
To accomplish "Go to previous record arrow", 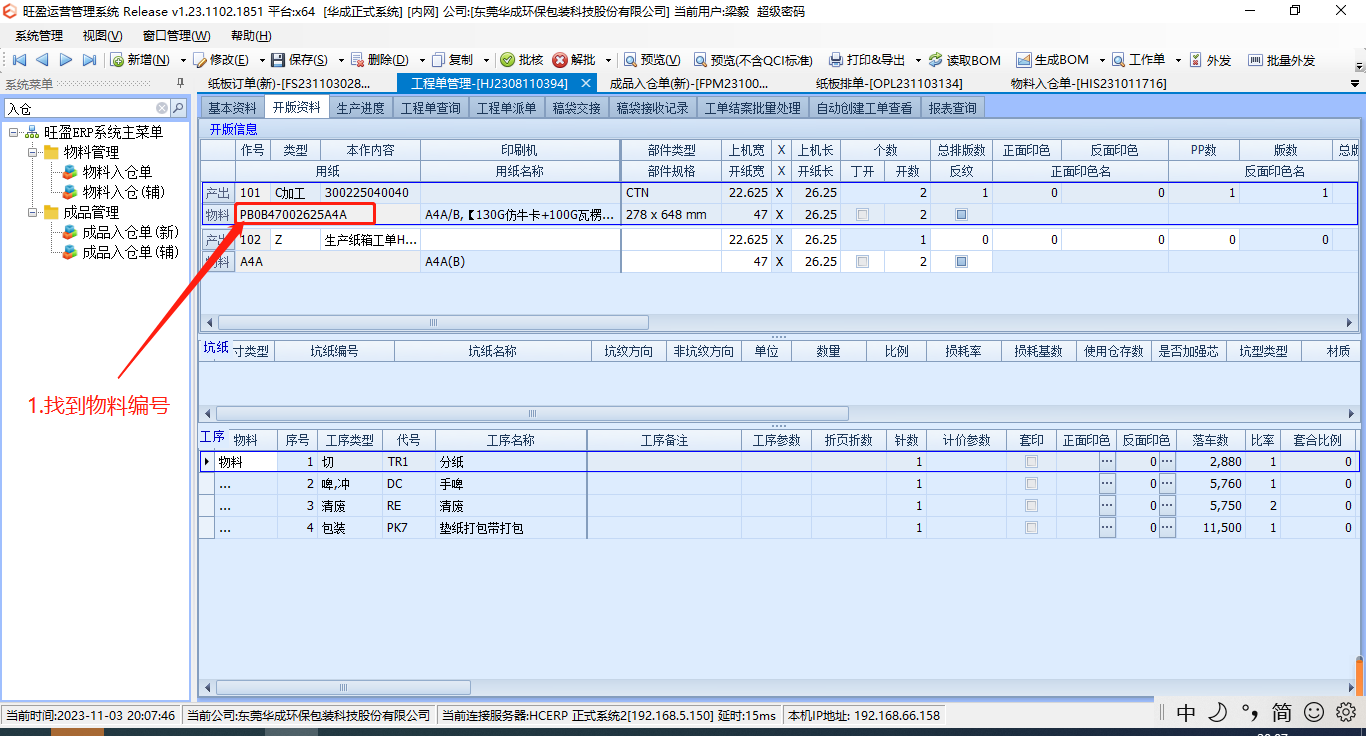I will point(42,60).
